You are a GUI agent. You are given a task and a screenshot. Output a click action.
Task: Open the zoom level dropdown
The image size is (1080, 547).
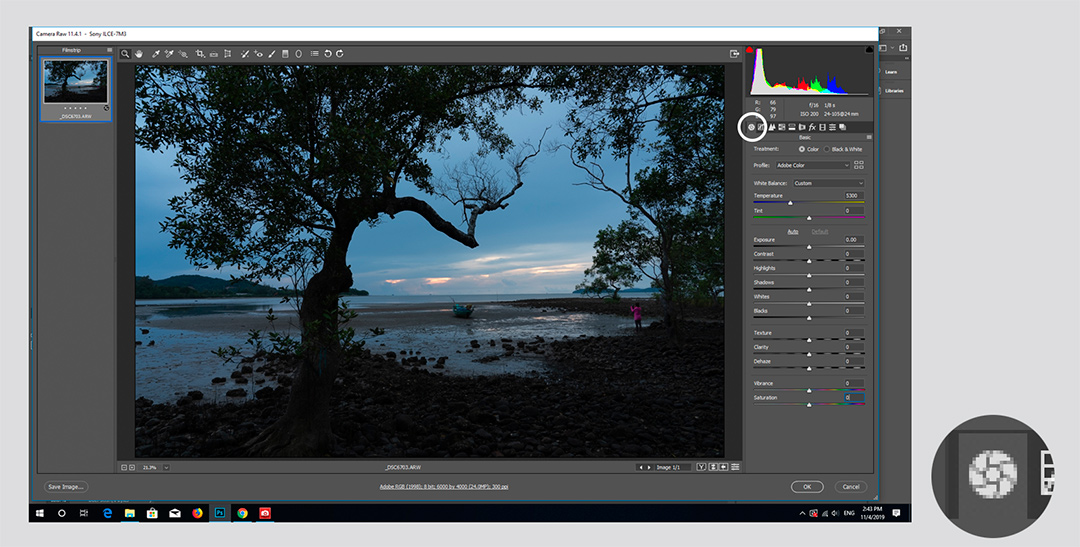(x=166, y=467)
